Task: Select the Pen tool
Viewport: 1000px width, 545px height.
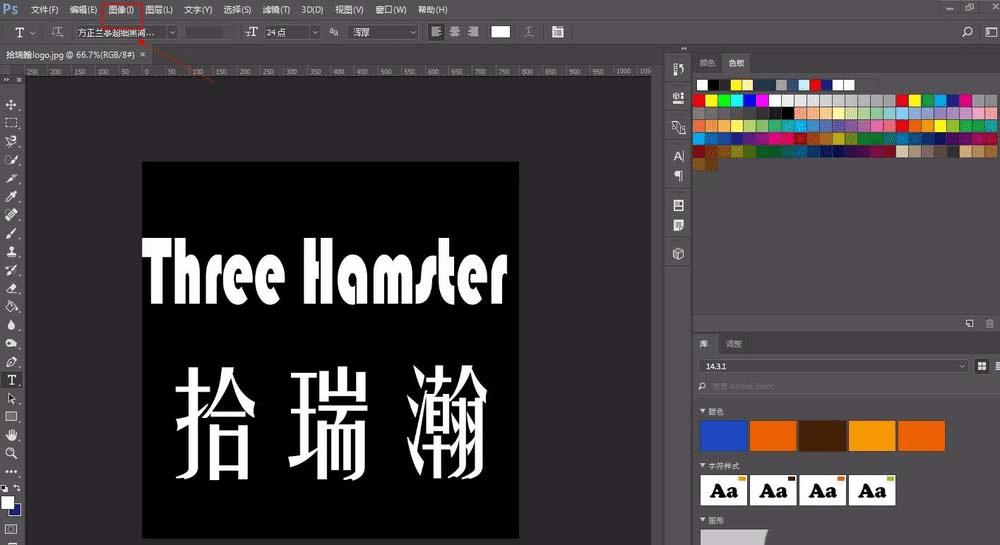Action: [x=11, y=361]
